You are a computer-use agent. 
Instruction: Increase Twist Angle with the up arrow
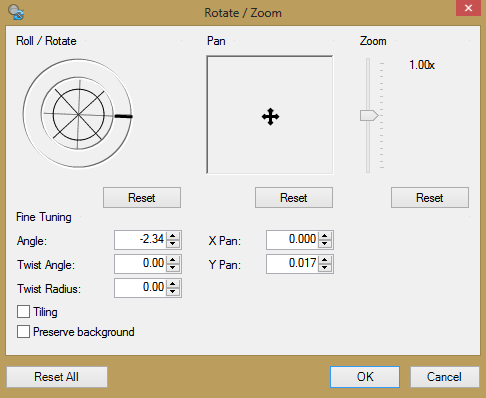click(173, 260)
